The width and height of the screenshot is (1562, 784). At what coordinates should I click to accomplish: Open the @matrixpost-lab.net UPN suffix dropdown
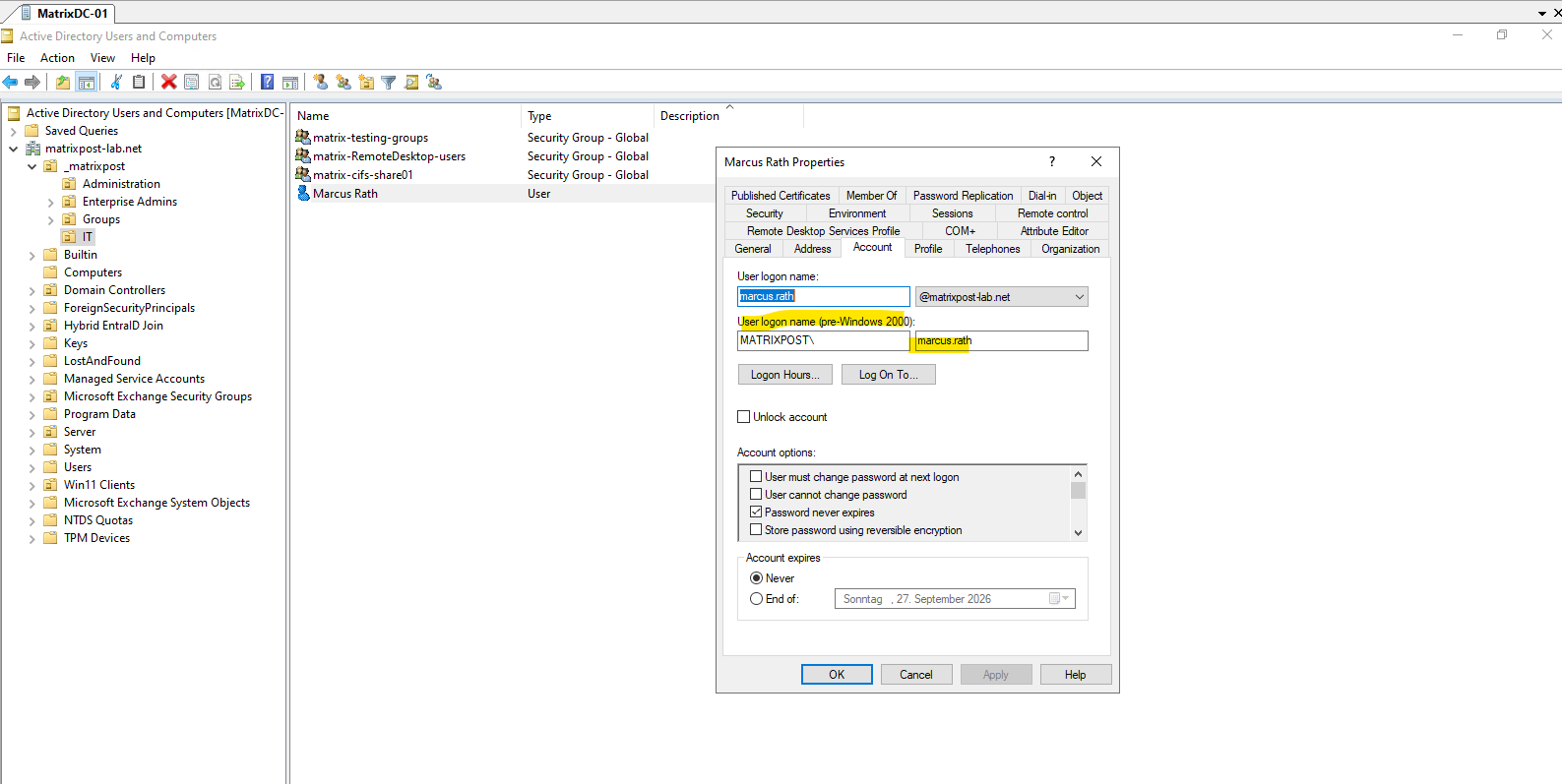click(x=1080, y=297)
